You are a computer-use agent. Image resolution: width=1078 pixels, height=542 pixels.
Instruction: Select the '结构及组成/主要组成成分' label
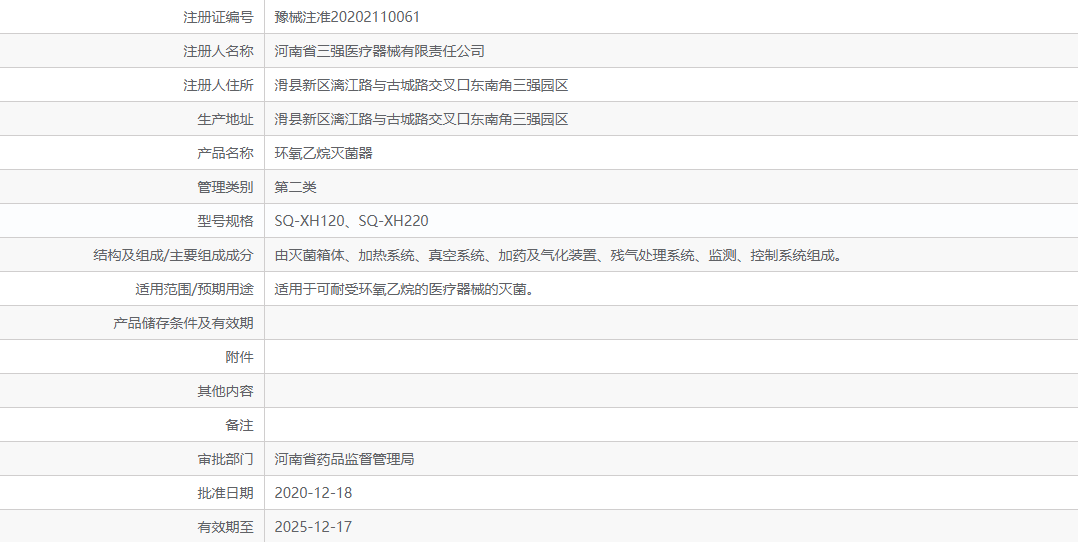pyautogui.click(x=173, y=255)
